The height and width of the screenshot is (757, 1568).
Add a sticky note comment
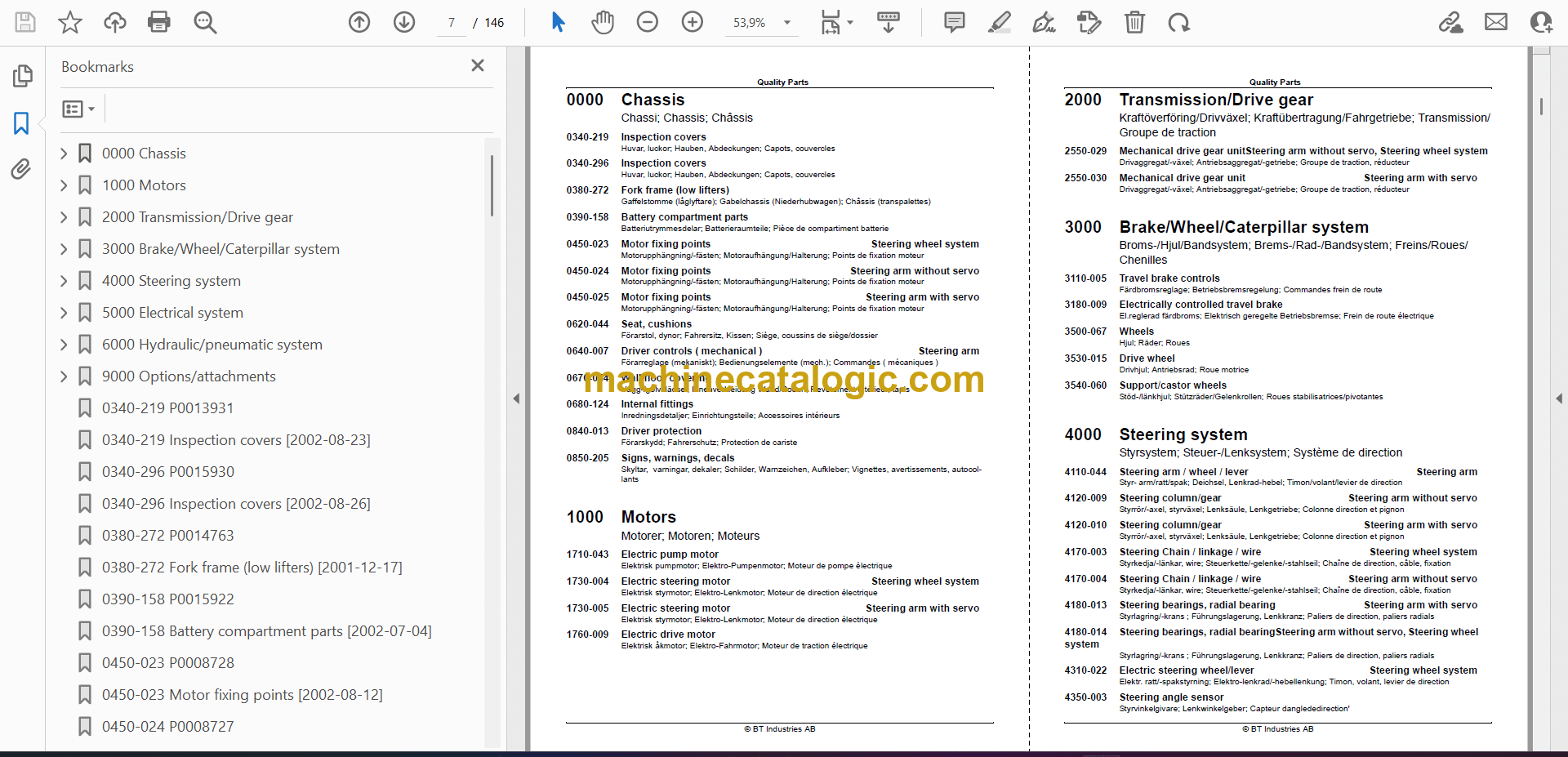point(954,22)
